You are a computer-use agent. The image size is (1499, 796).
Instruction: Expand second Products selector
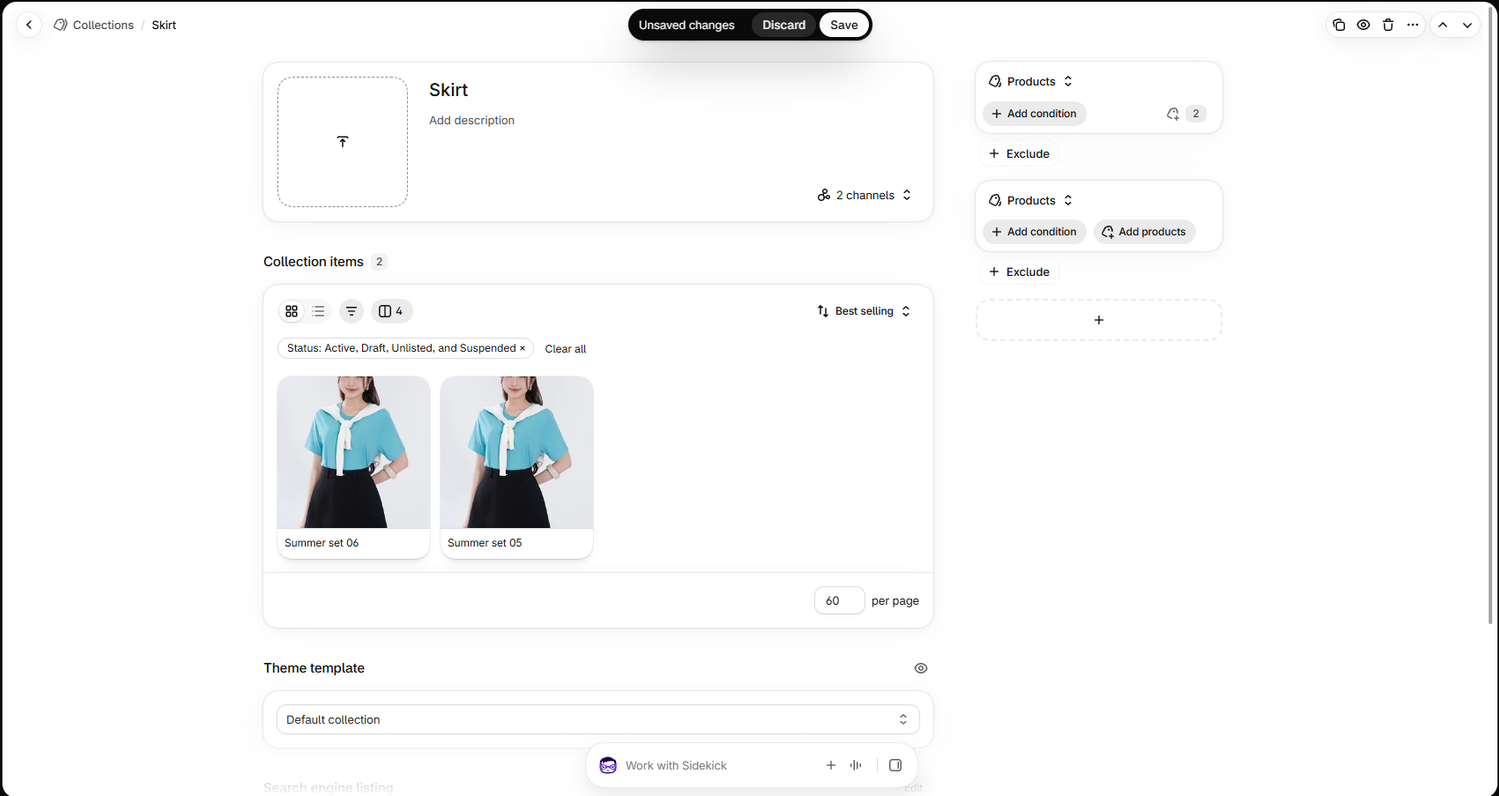1031,200
